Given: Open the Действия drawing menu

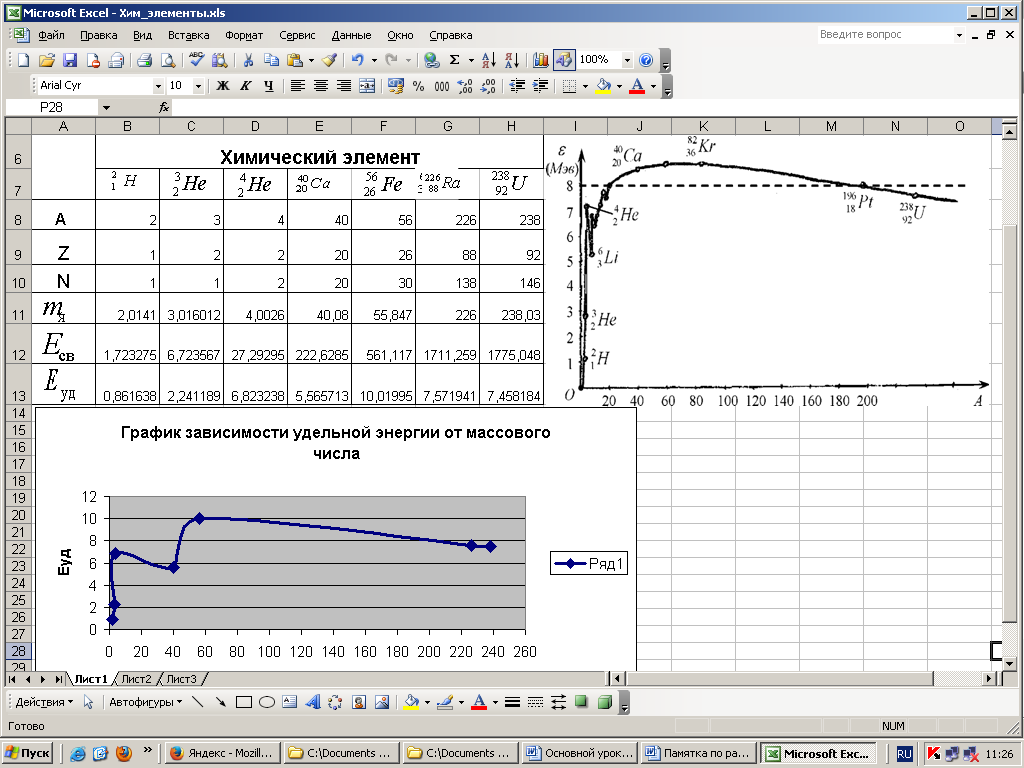Looking at the screenshot, I should tap(44, 702).
